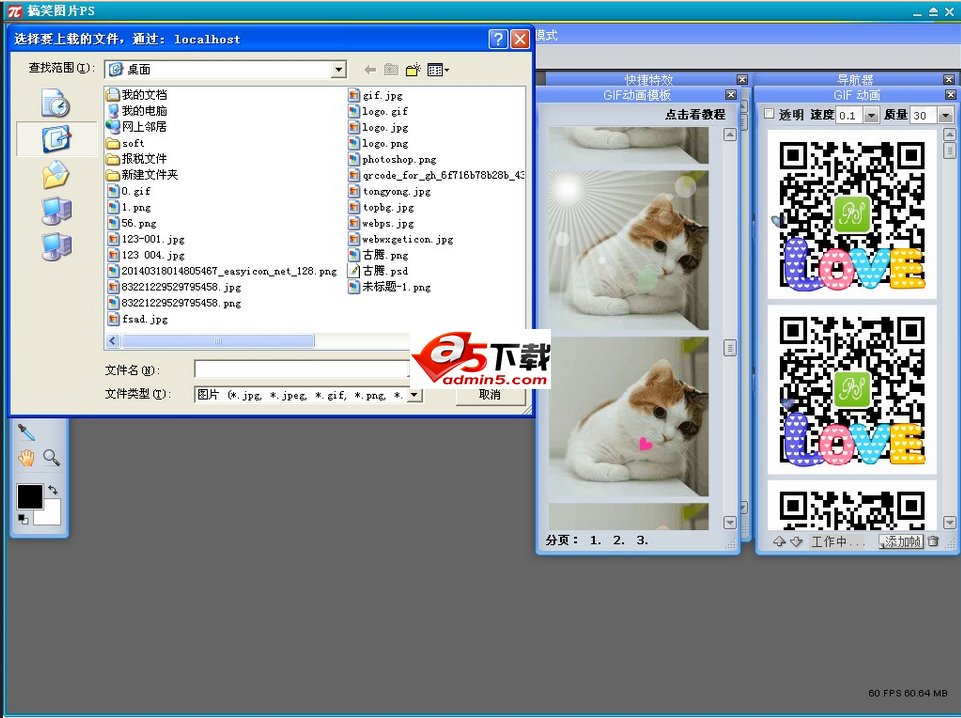Select the 网上邻居 item
The width and height of the screenshot is (961, 718).
[137, 127]
